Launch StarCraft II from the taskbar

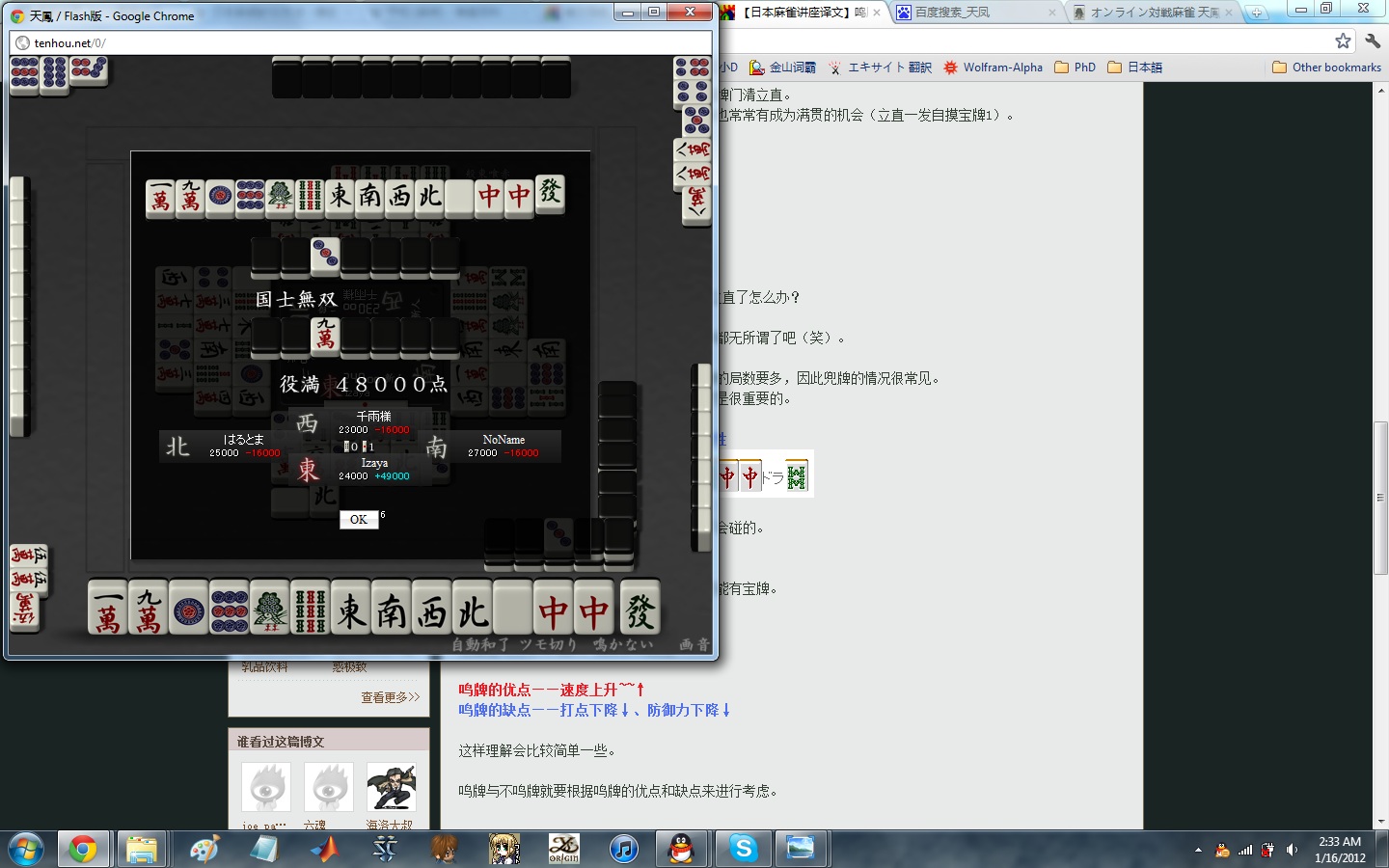click(385, 849)
